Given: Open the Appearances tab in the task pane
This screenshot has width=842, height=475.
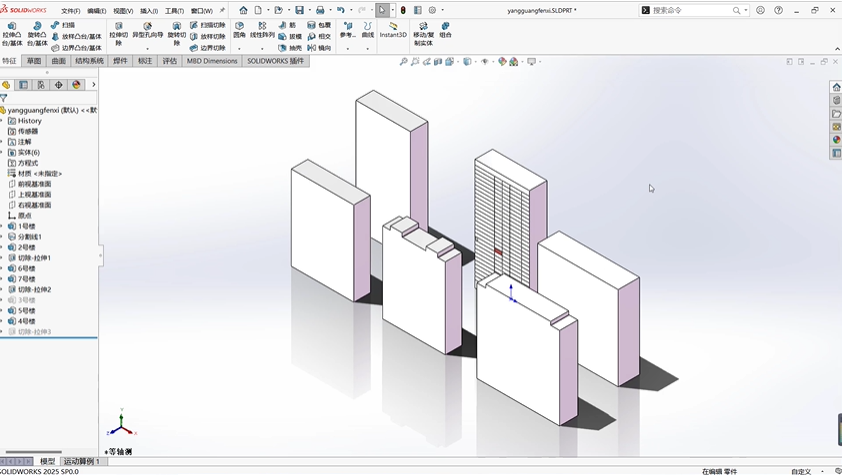Looking at the screenshot, I should click(x=836, y=140).
